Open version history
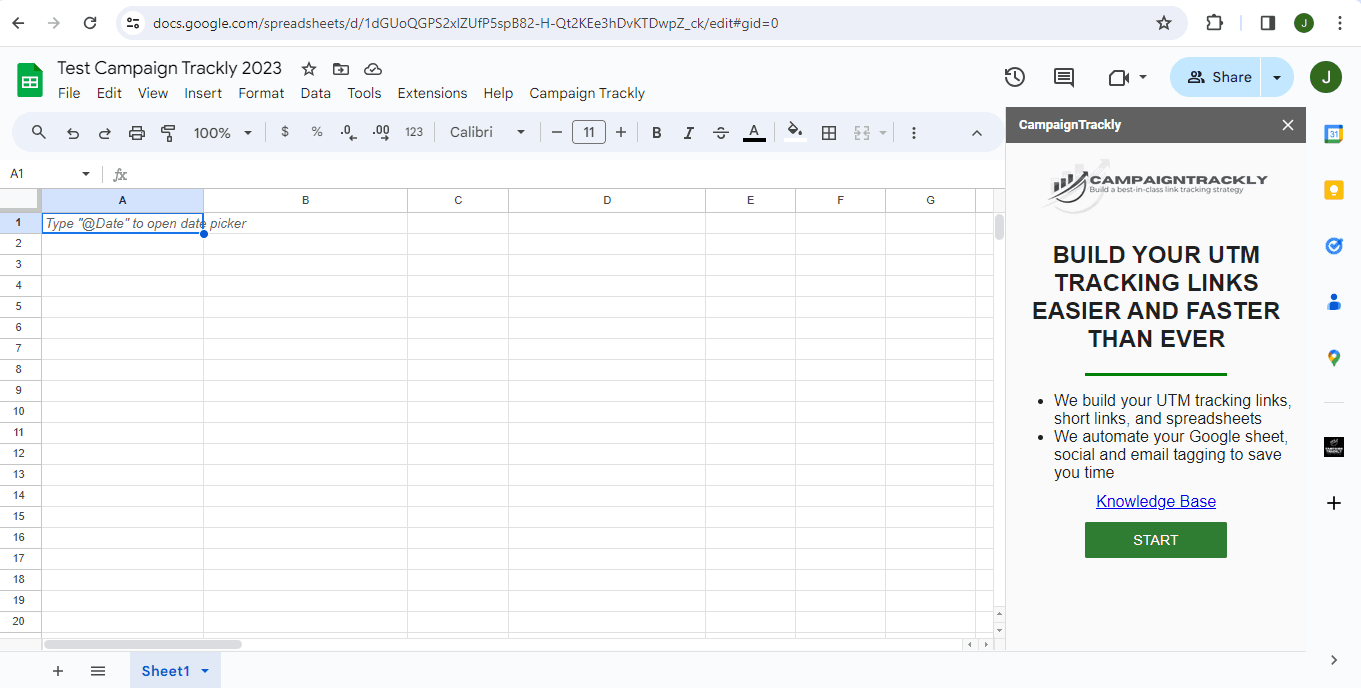The height and width of the screenshot is (688, 1361). click(1014, 76)
